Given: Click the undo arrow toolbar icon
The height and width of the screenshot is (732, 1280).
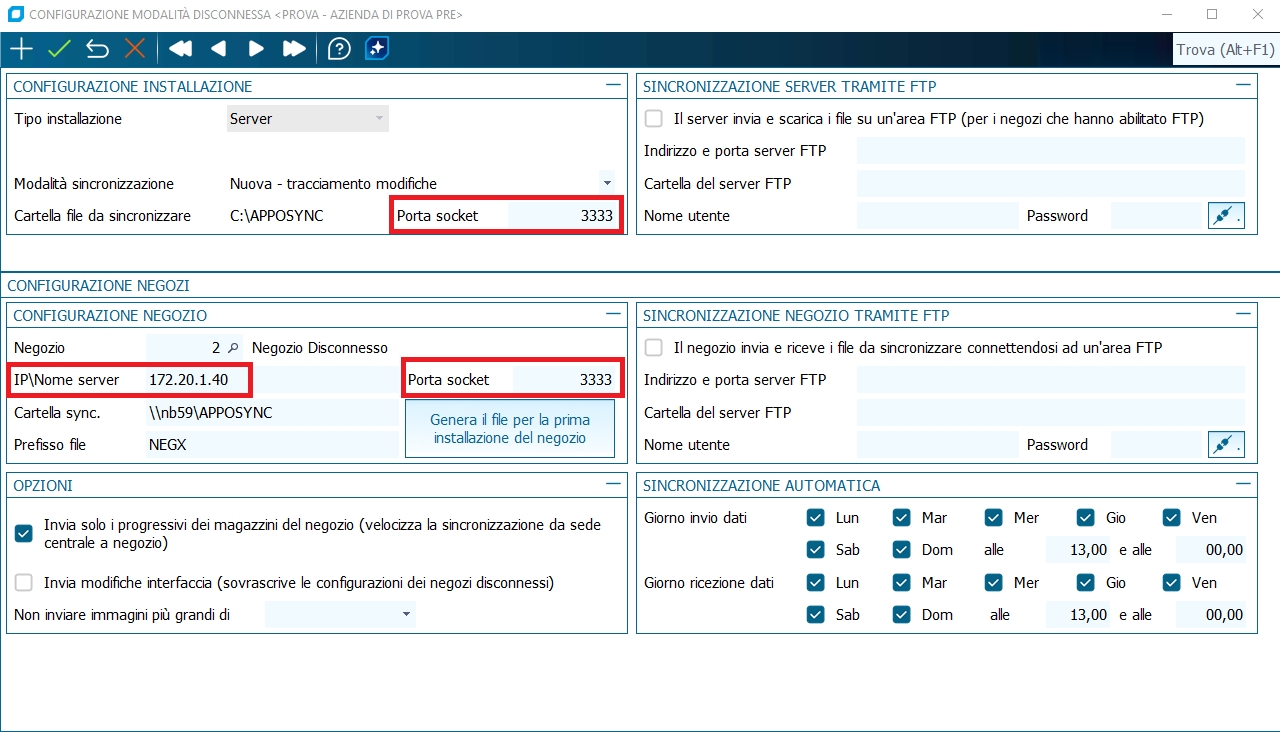Looking at the screenshot, I should 97,48.
